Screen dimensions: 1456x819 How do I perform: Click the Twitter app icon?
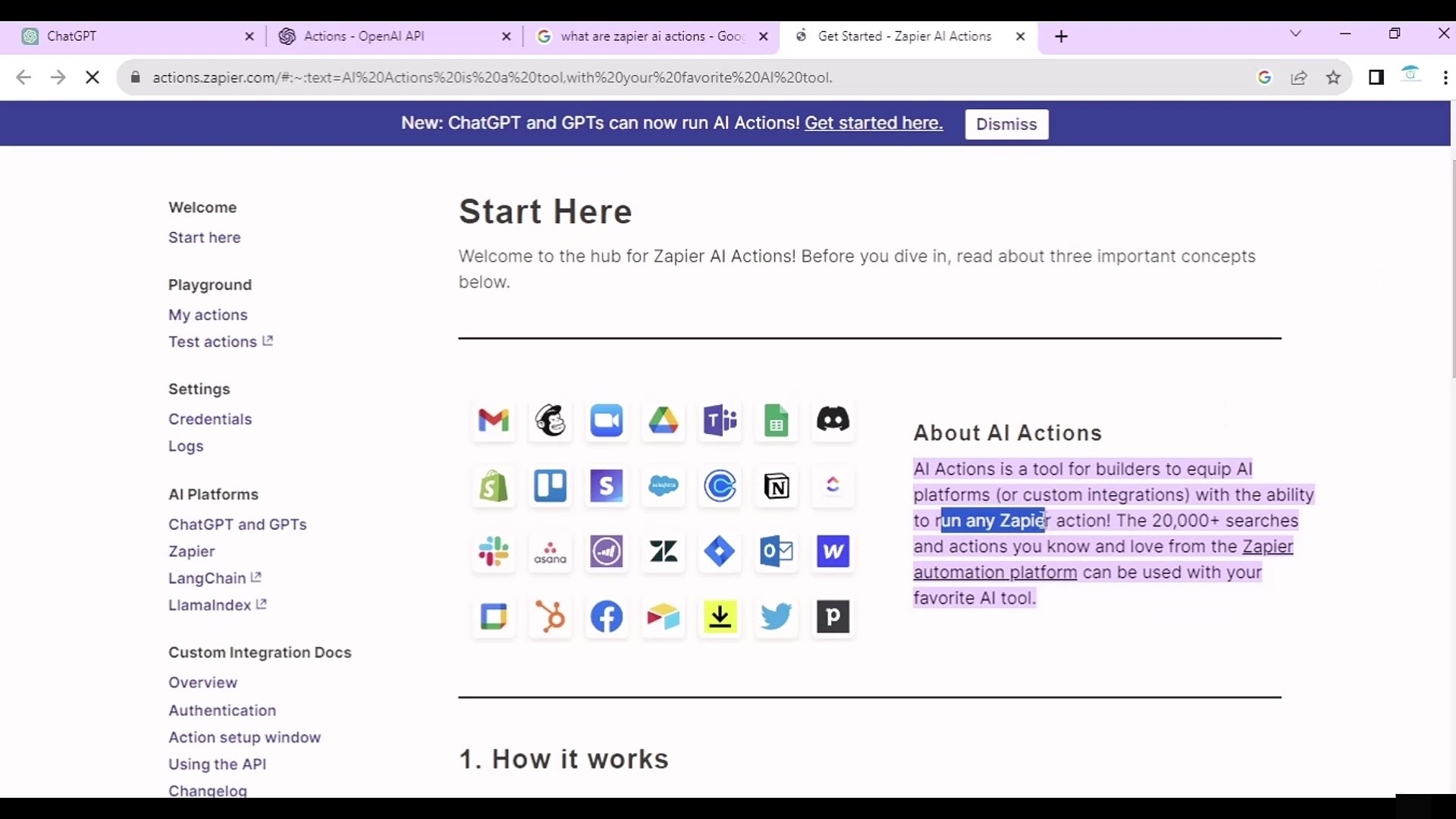coord(777,617)
